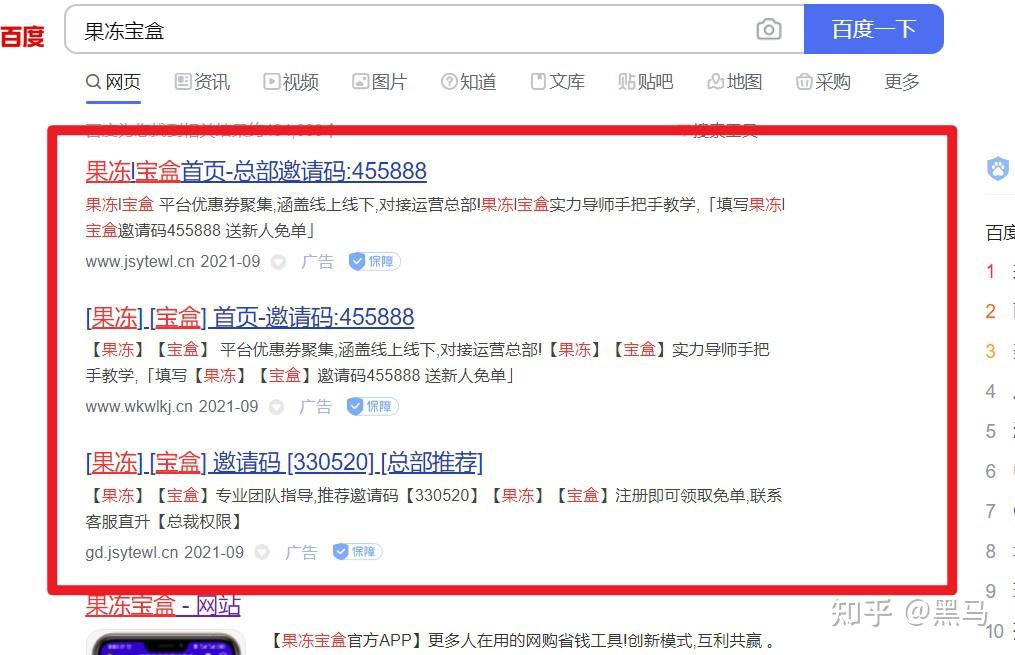Click hot-search rank number 1
Viewport: 1015px width, 655px height.
[990, 271]
